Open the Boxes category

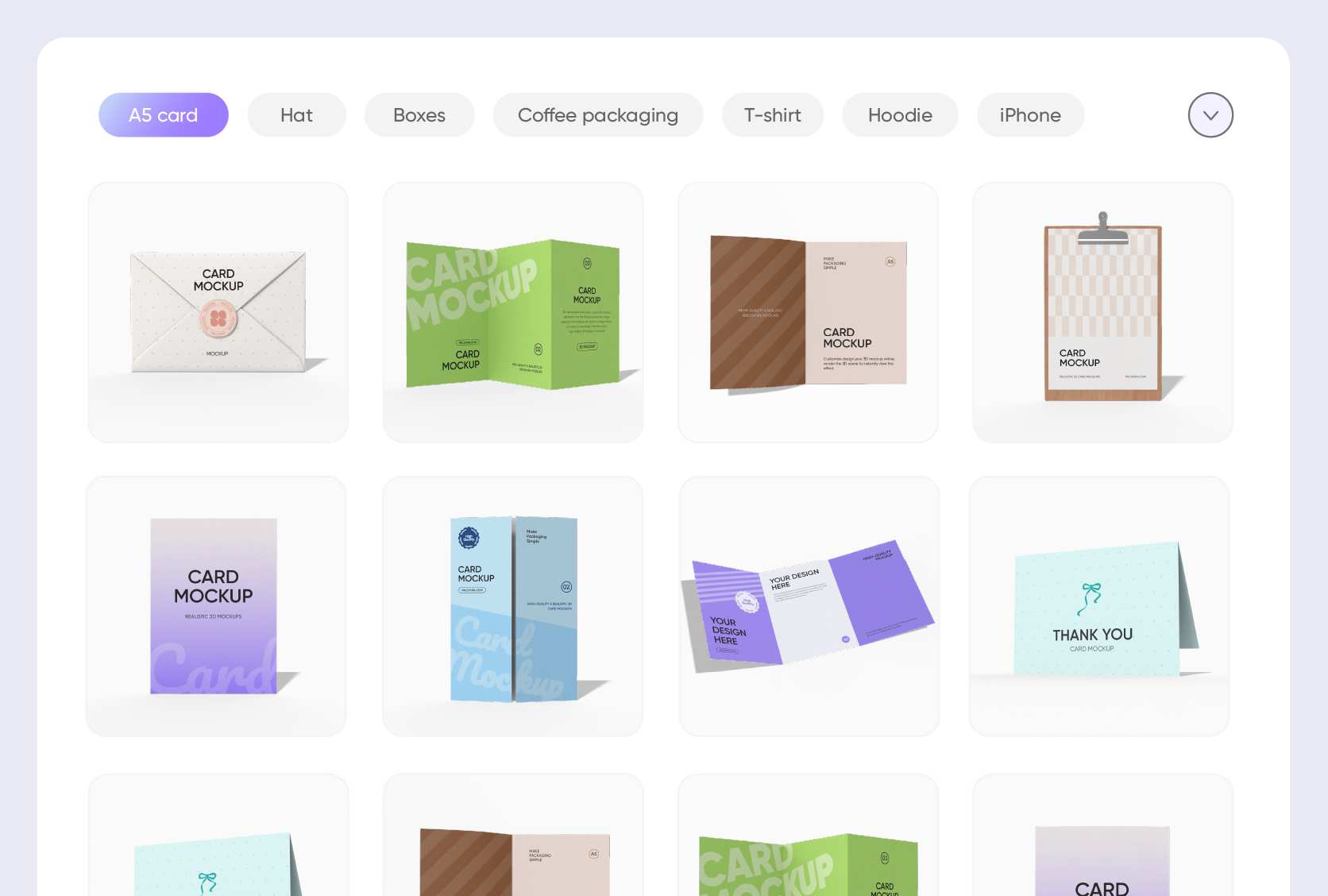[419, 115]
